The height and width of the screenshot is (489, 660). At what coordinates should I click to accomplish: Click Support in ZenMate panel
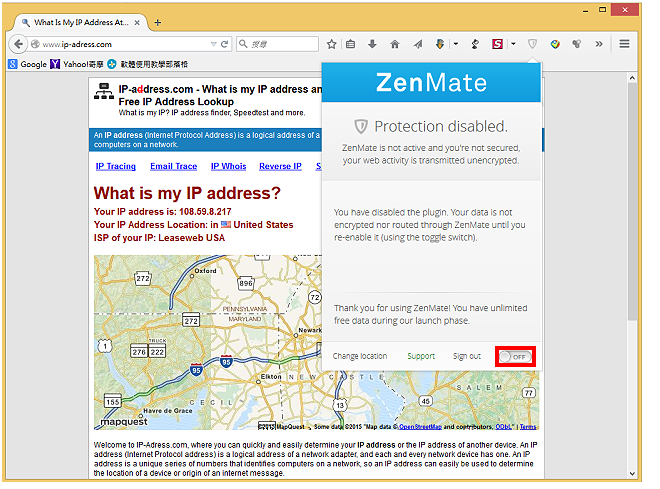pyautogui.click(x=421, y=356)
